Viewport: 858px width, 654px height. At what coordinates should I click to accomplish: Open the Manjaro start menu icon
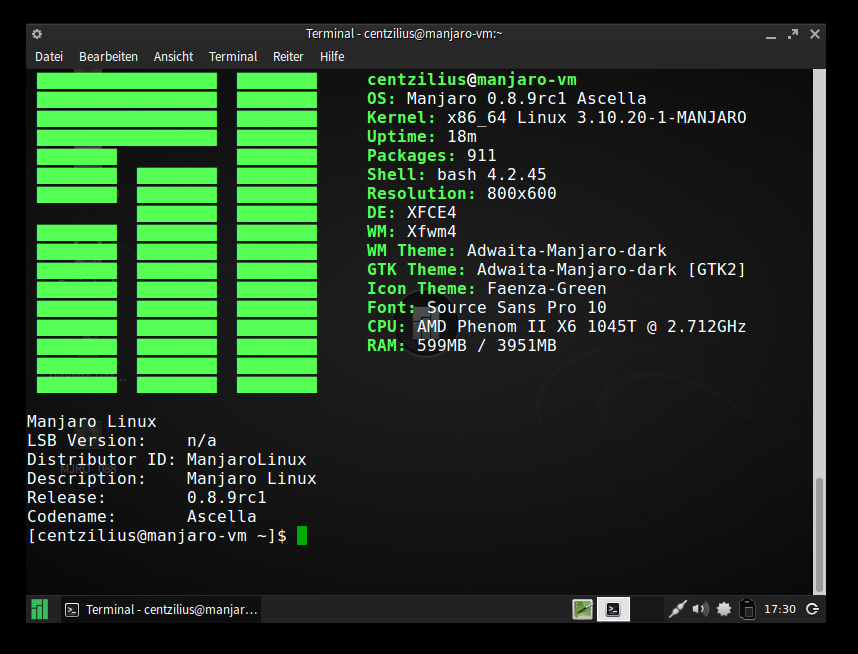39,609
